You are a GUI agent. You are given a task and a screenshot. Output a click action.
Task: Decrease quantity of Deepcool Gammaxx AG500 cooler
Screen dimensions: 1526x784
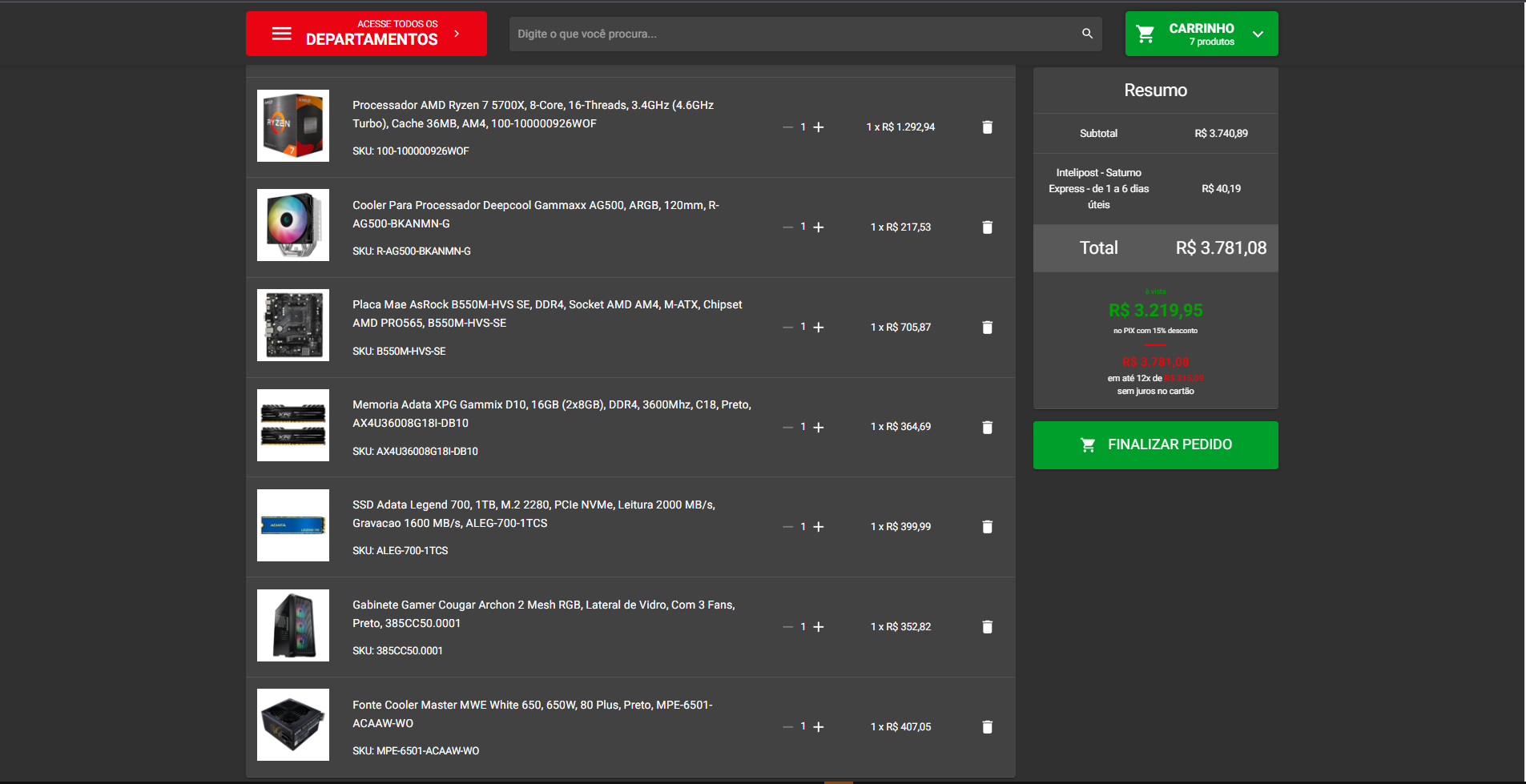click(787, 227)
